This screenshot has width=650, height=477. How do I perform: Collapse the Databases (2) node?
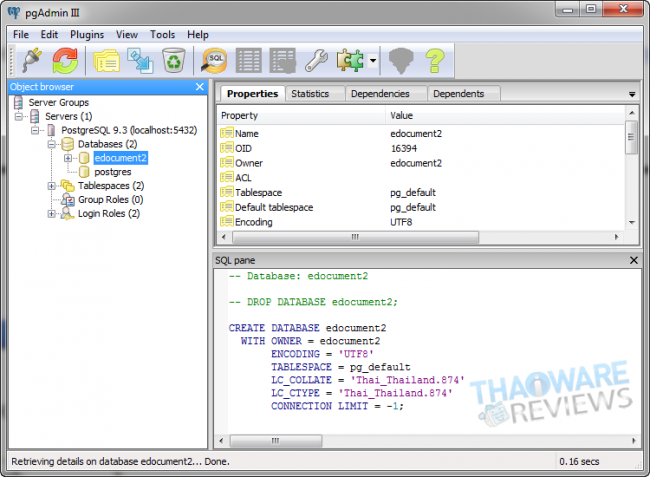(52, 144)
